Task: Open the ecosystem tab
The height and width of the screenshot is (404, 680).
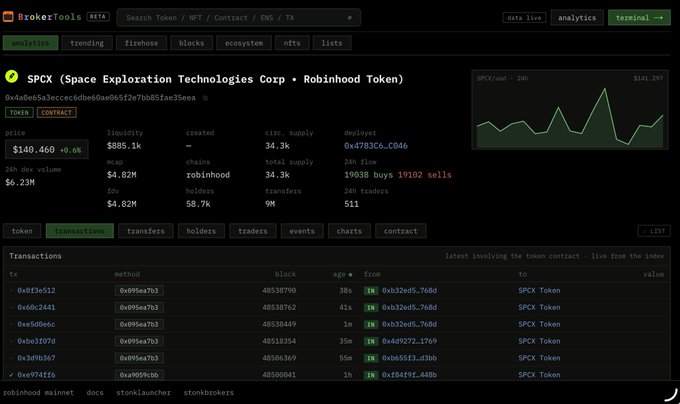Action: 244,43
